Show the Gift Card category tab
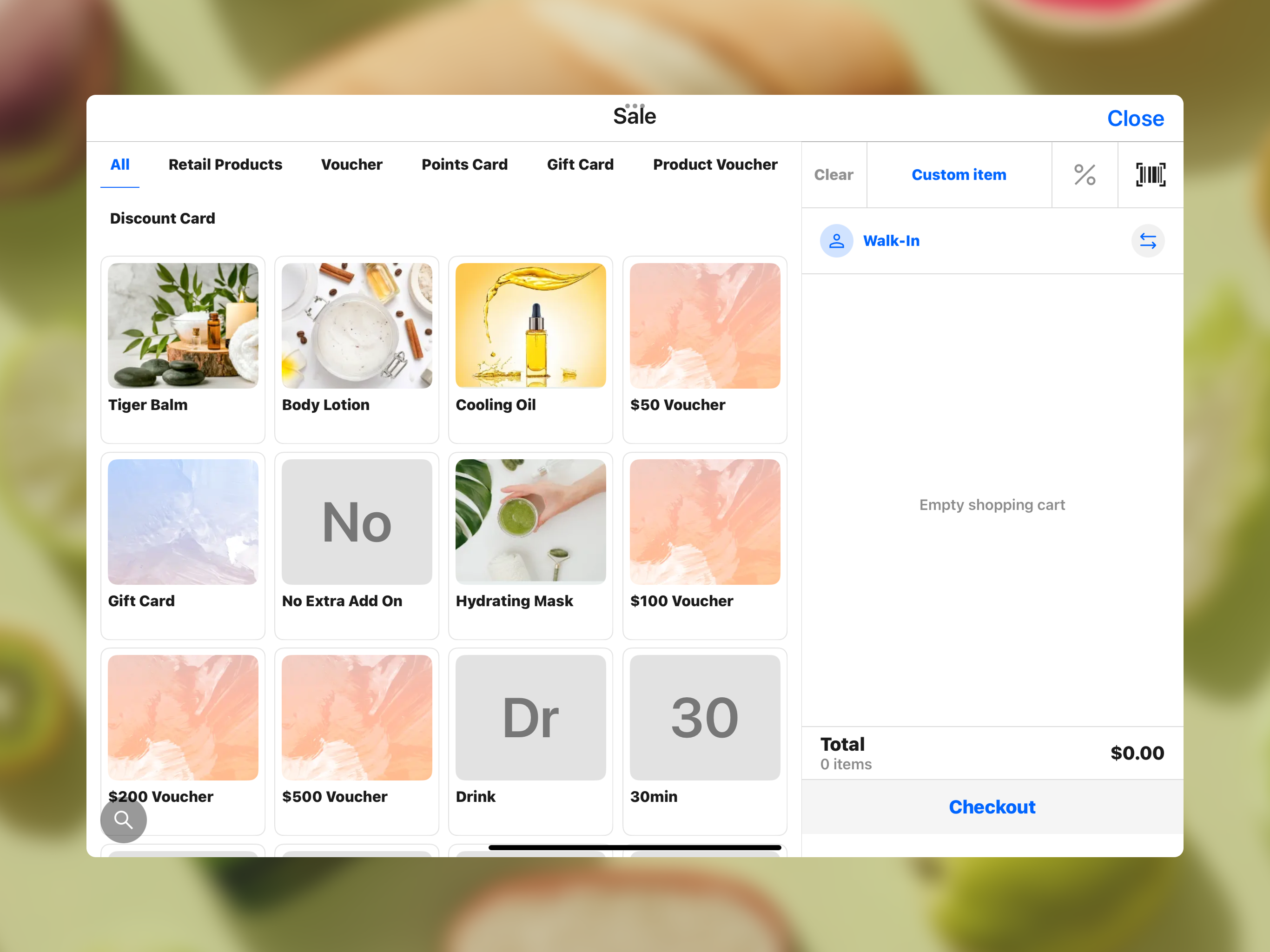The height and width of the screenshot is (952, 1270). [581, 165]
